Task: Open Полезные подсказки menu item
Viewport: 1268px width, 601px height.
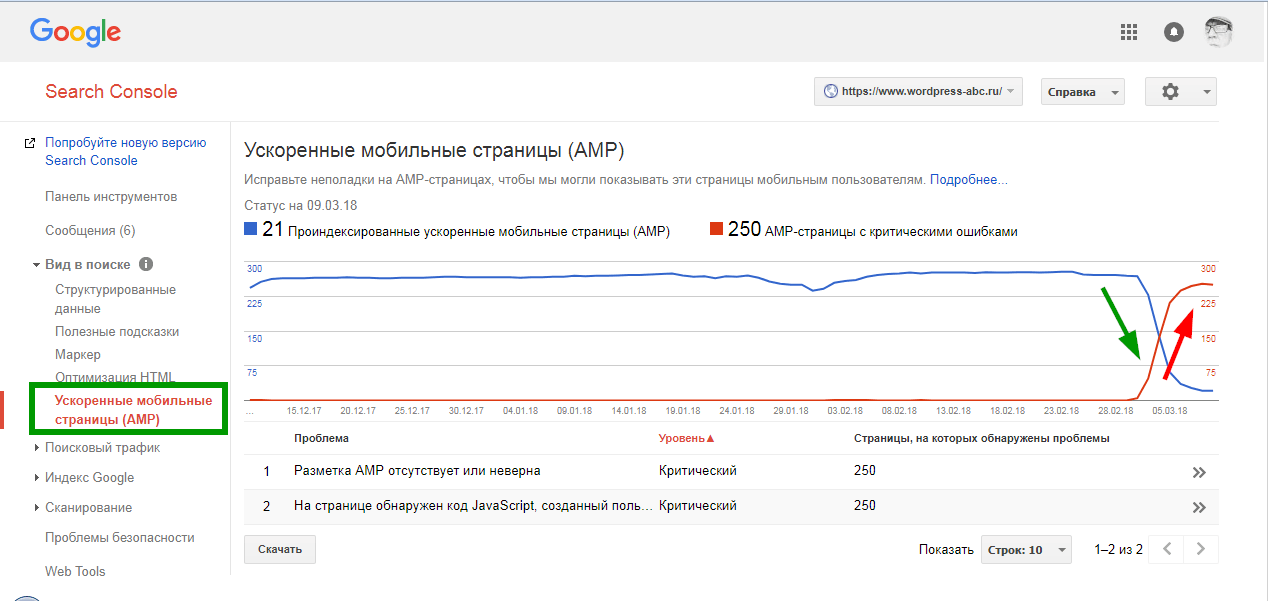Action: tap(117, 332)
